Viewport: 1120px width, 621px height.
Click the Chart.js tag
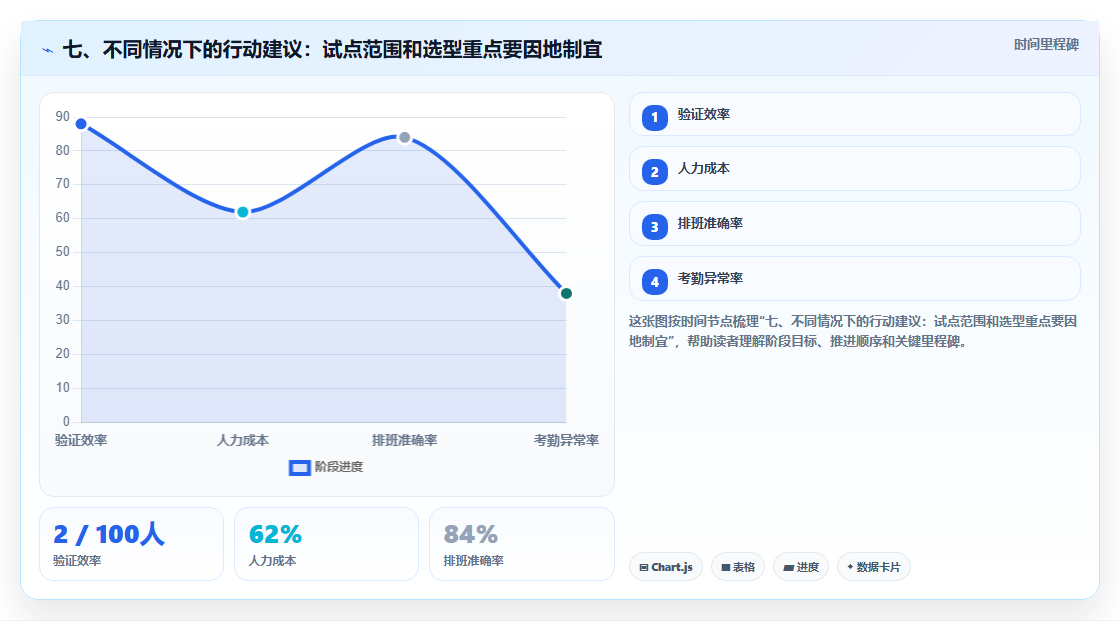(x=666, y=567)
